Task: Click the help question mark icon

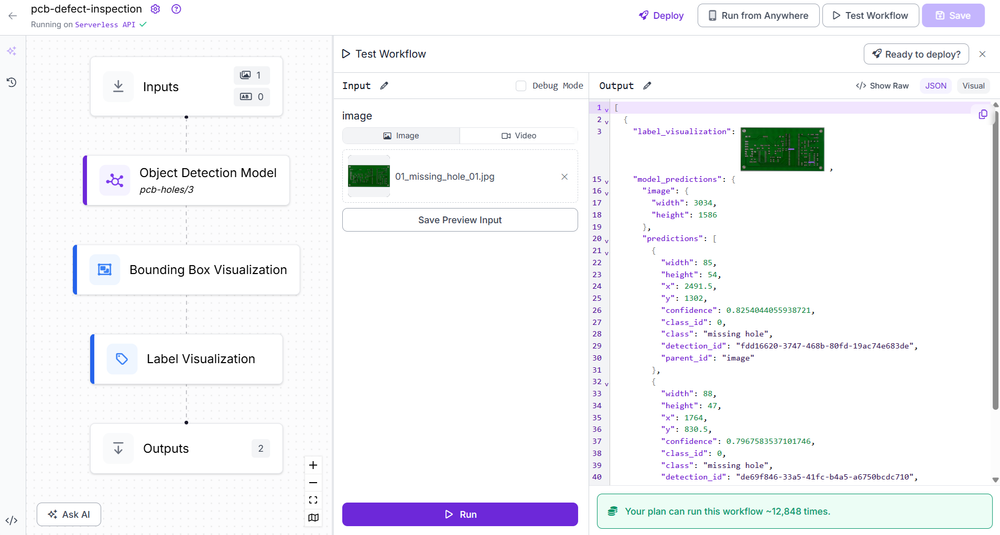Action: 176,9
